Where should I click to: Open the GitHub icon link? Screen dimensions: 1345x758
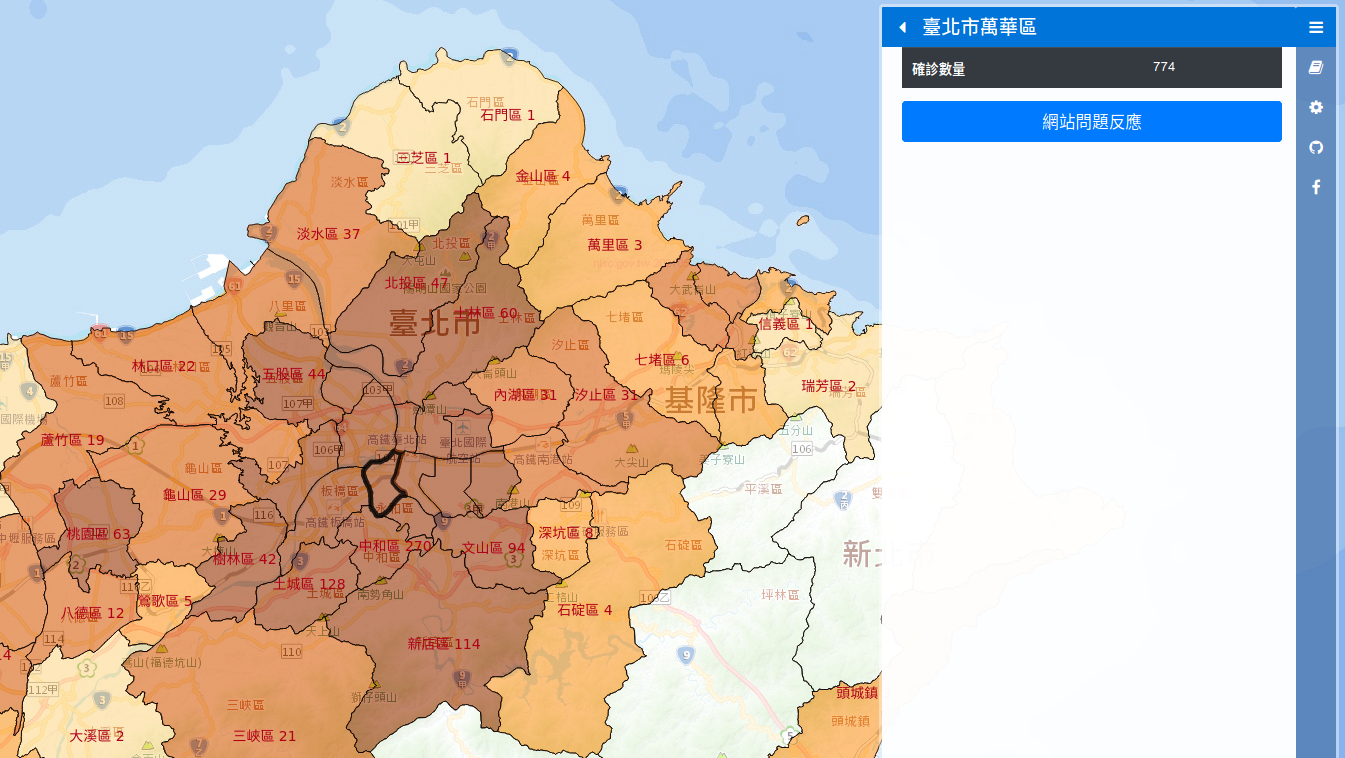(1316, 147)
